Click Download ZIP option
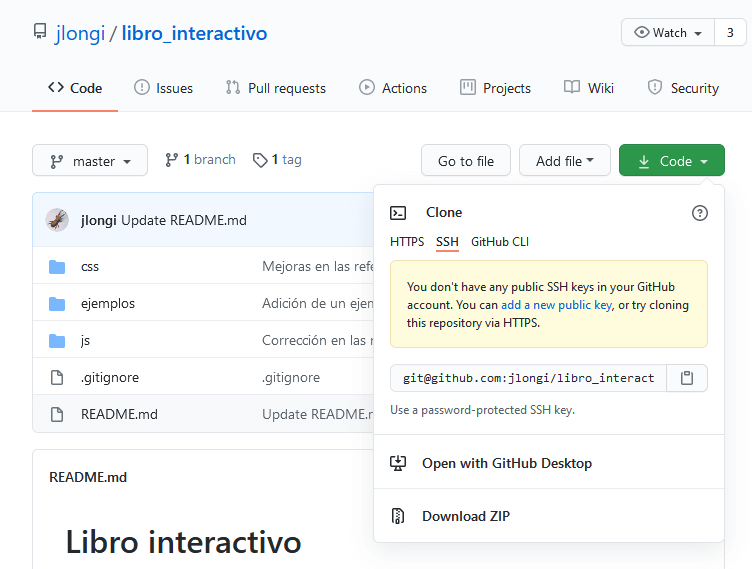 point(466,516)
